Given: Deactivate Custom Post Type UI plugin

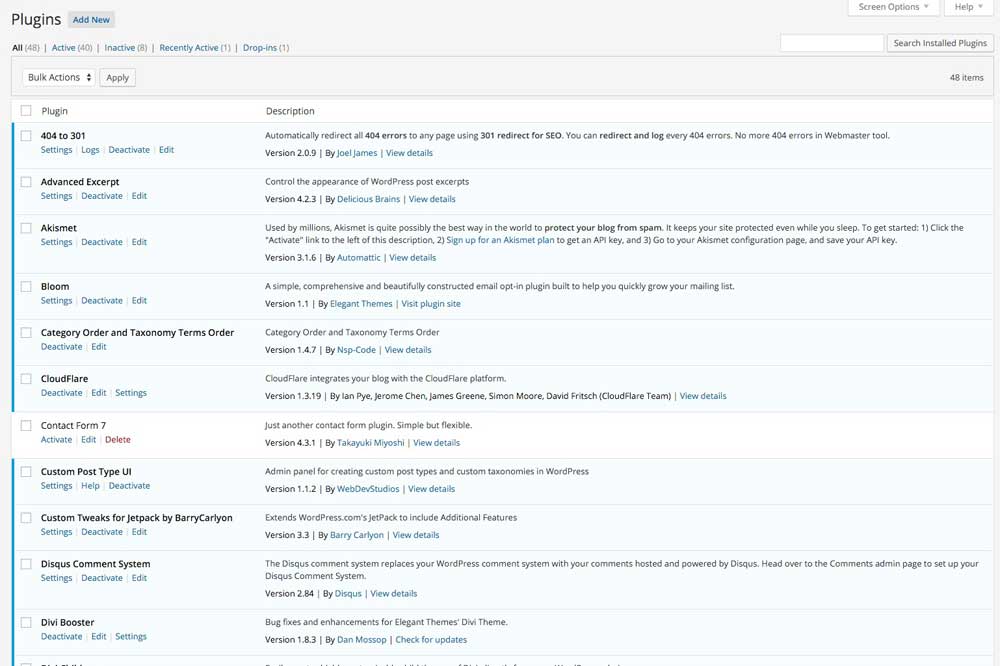Looking at the screenshot, I should [x=129, y=485].
